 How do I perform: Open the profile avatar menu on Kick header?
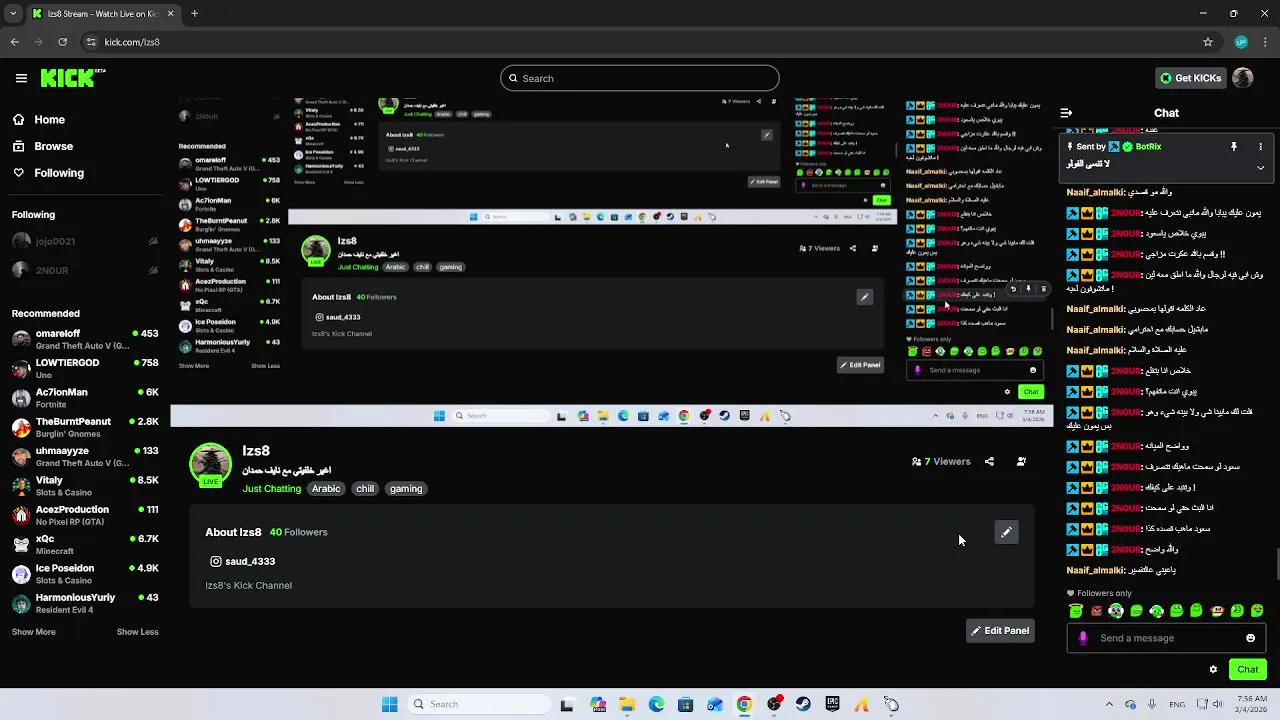[x=1243, y=78]
